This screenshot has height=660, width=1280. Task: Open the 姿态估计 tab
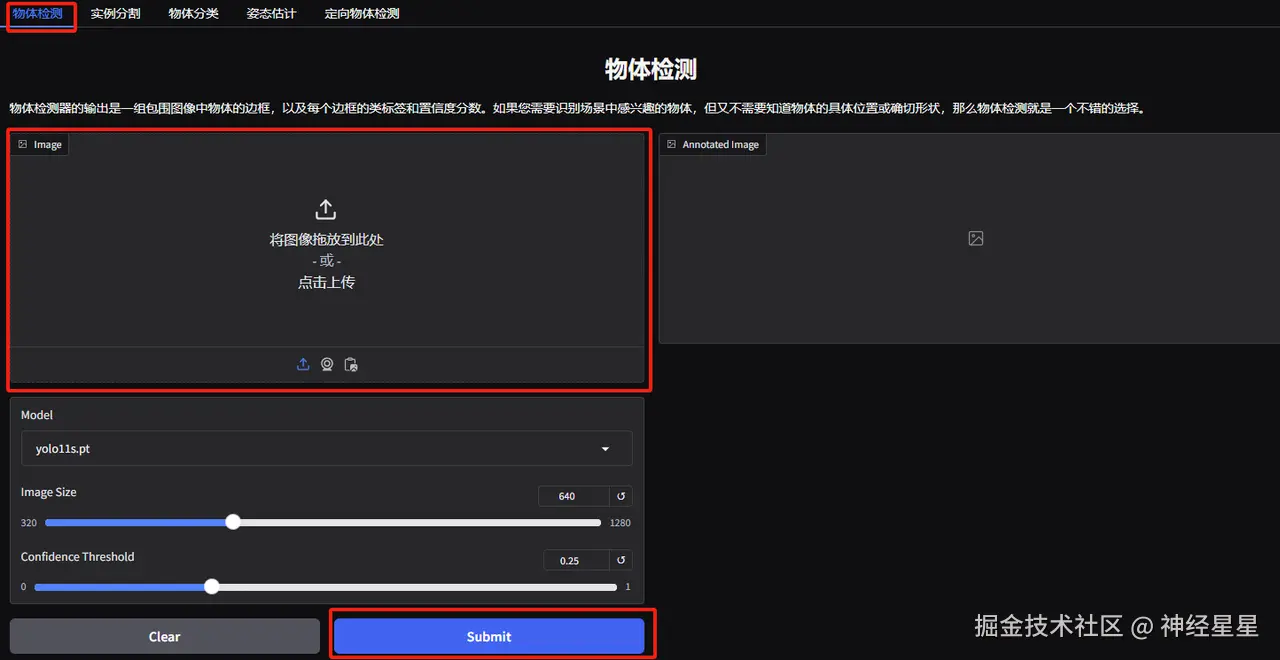pyautogui.click(x=270, y=14)
